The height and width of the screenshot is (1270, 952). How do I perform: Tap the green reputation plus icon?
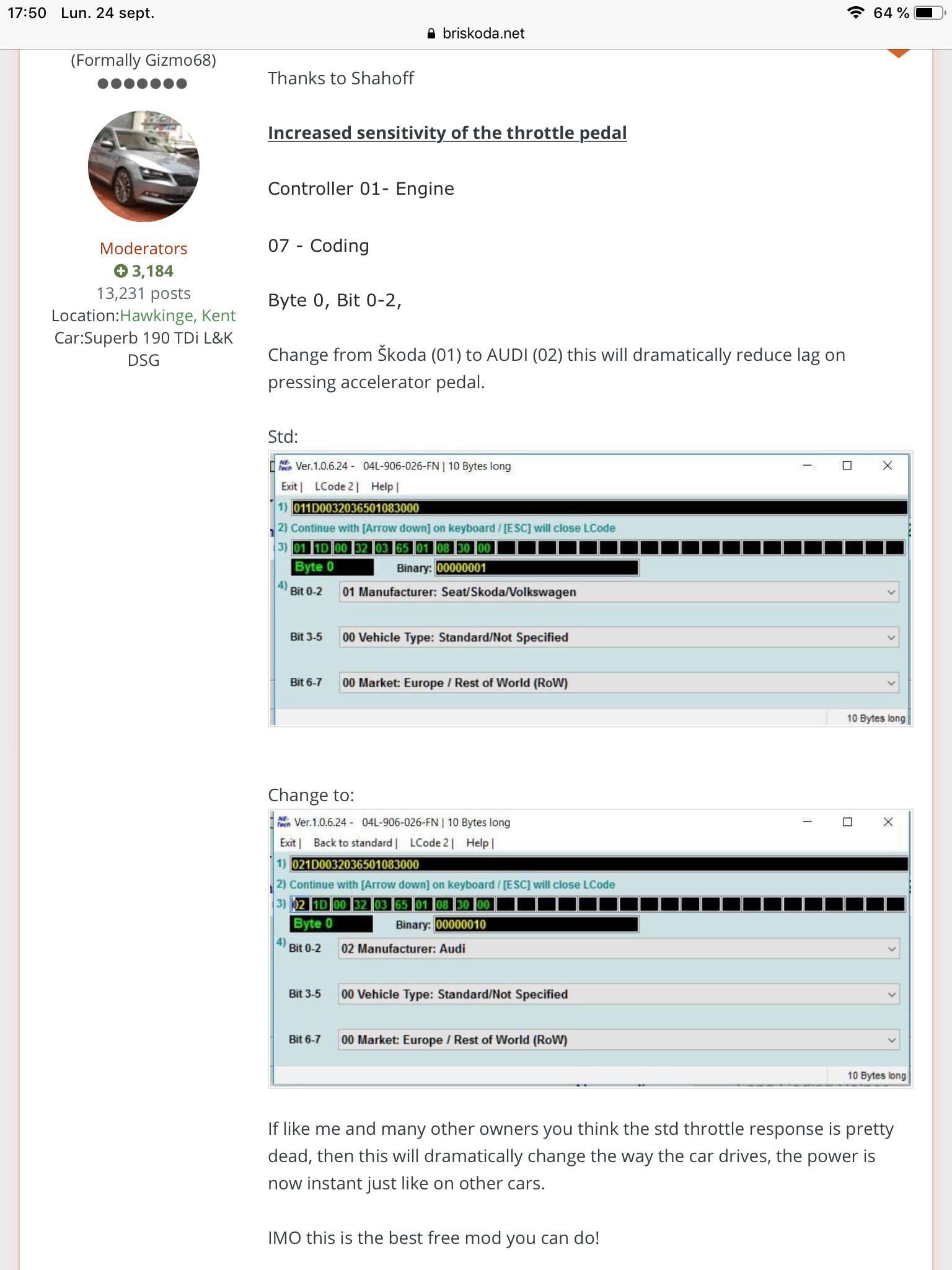(x=121, y=271)
